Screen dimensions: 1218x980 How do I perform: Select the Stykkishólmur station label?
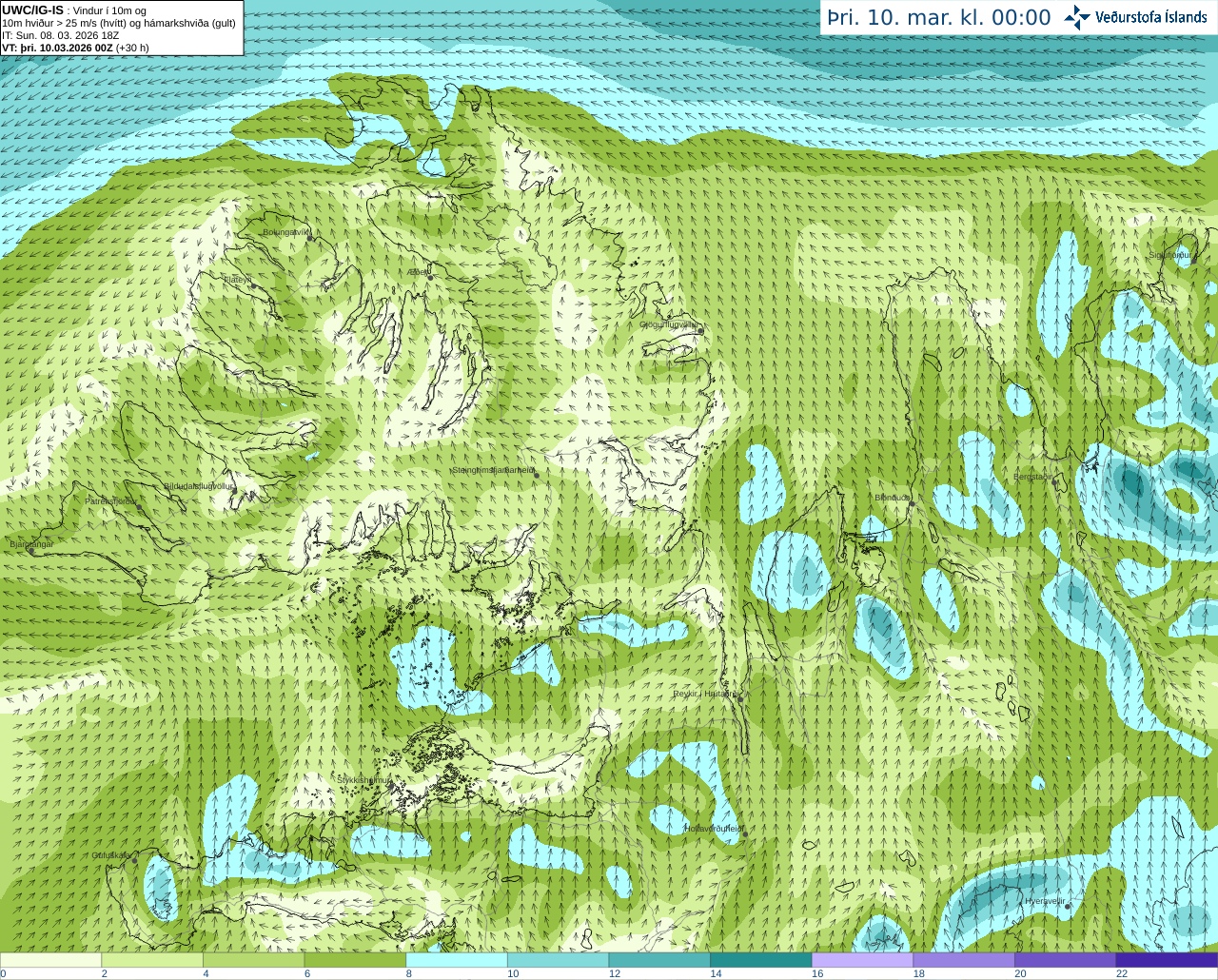[363, 779]
